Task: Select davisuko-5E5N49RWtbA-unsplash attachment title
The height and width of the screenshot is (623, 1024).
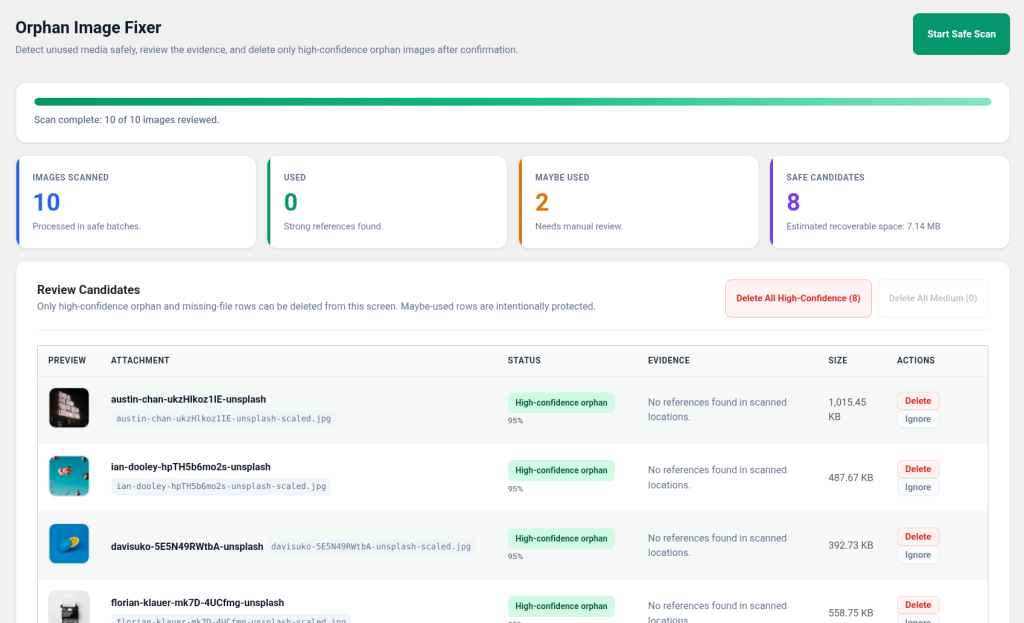Action: tap(187, 547)
